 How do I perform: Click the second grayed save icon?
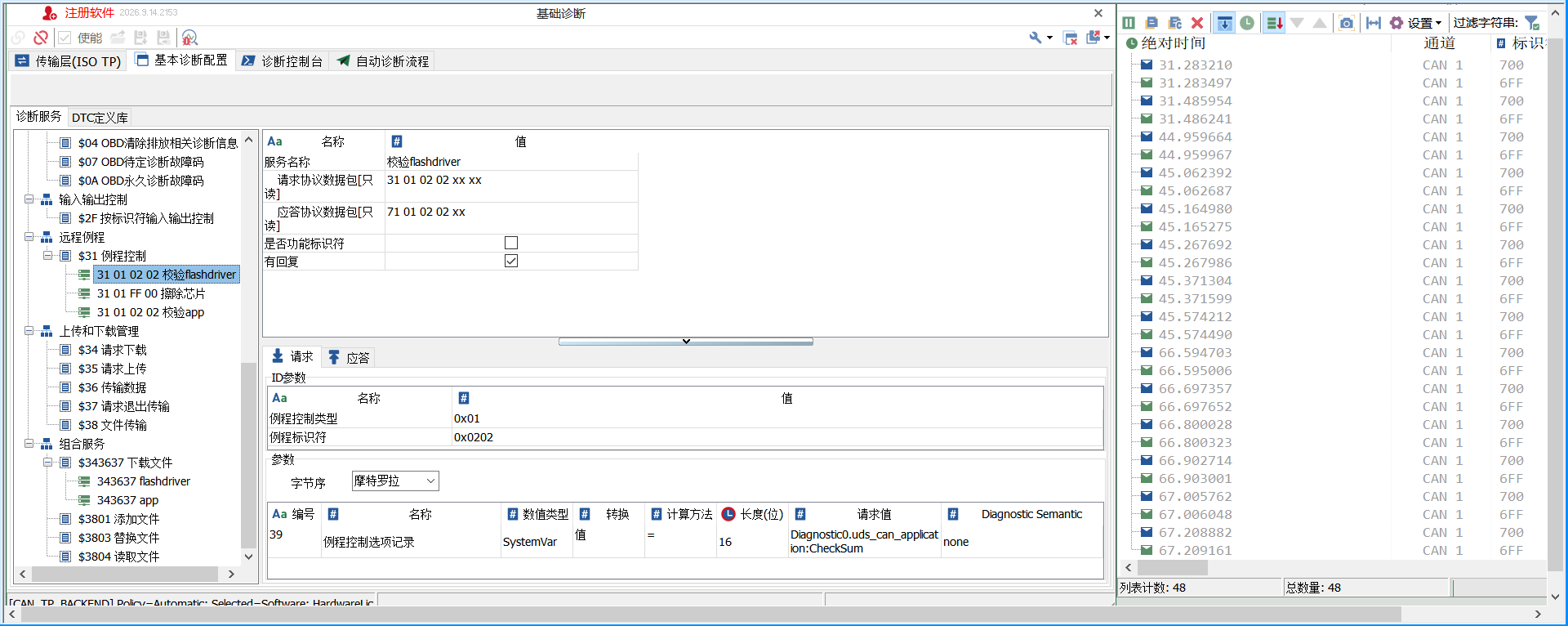tap(163, 38)
